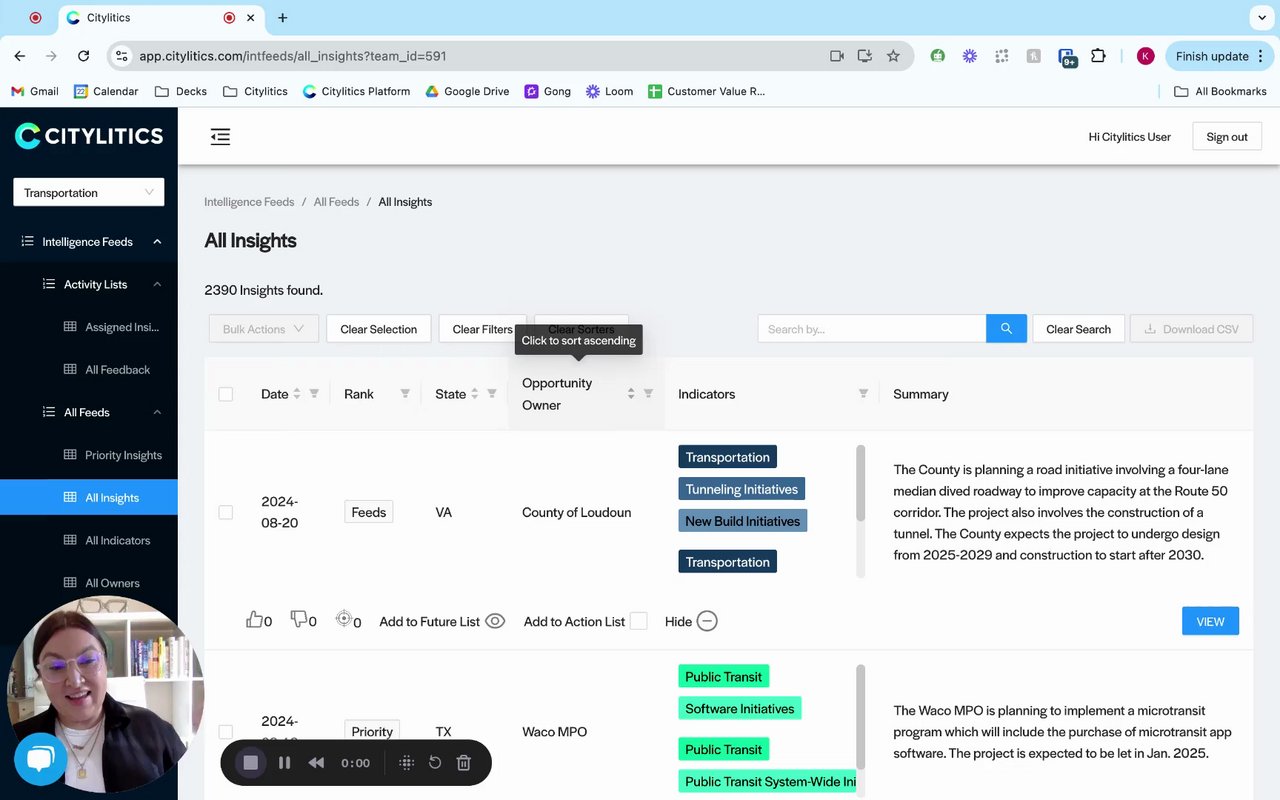This screenshot has width=1280, height=800.
Task: Open the Gmail bookmark
Action: click(x=35, y=91)
